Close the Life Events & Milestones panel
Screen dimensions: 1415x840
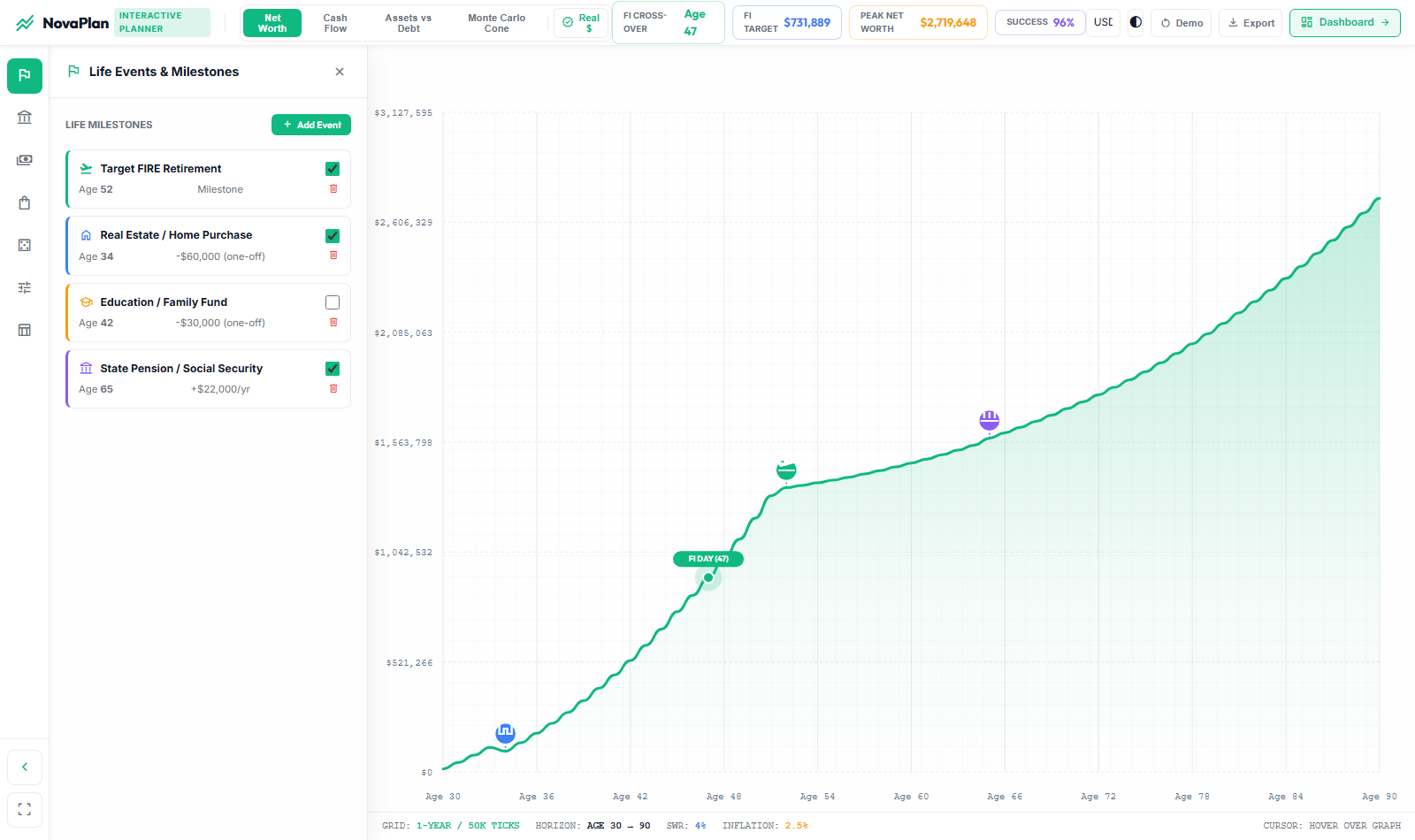click(340, 72)
